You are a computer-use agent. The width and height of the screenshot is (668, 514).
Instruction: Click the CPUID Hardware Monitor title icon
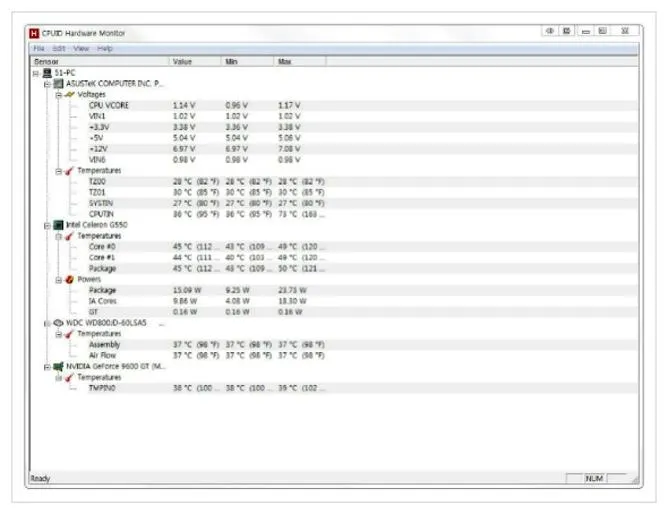tap(34, 33)
